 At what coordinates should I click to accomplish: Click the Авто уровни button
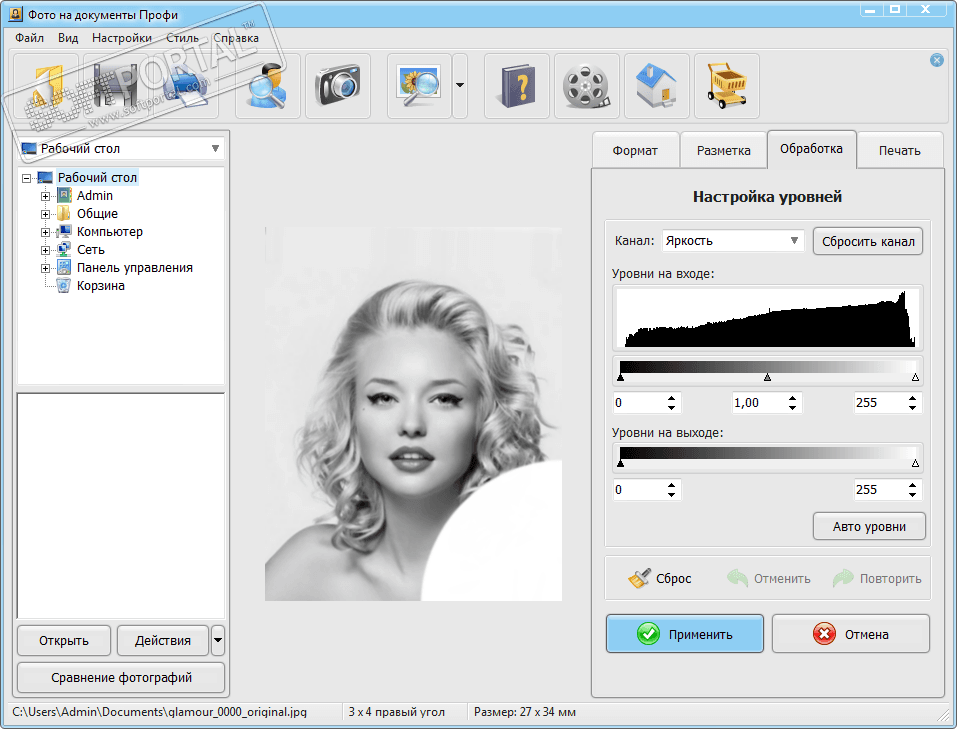coord(869,526)
